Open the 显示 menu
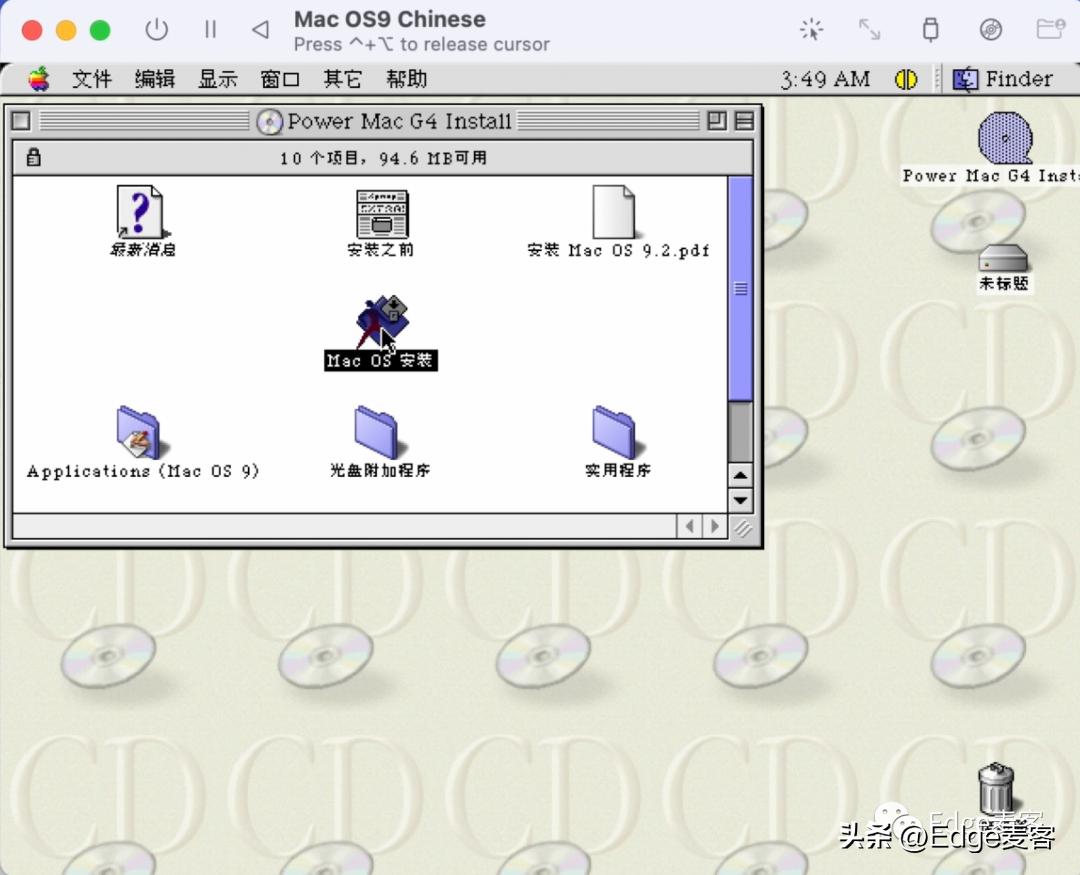 click(218, 78)
